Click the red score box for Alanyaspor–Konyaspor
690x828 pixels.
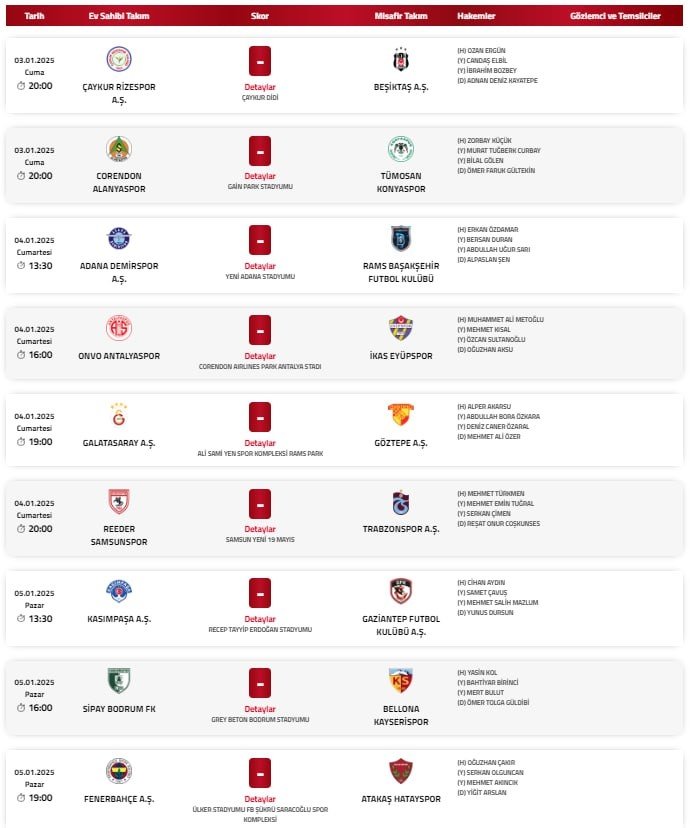[x=260, y=150]
